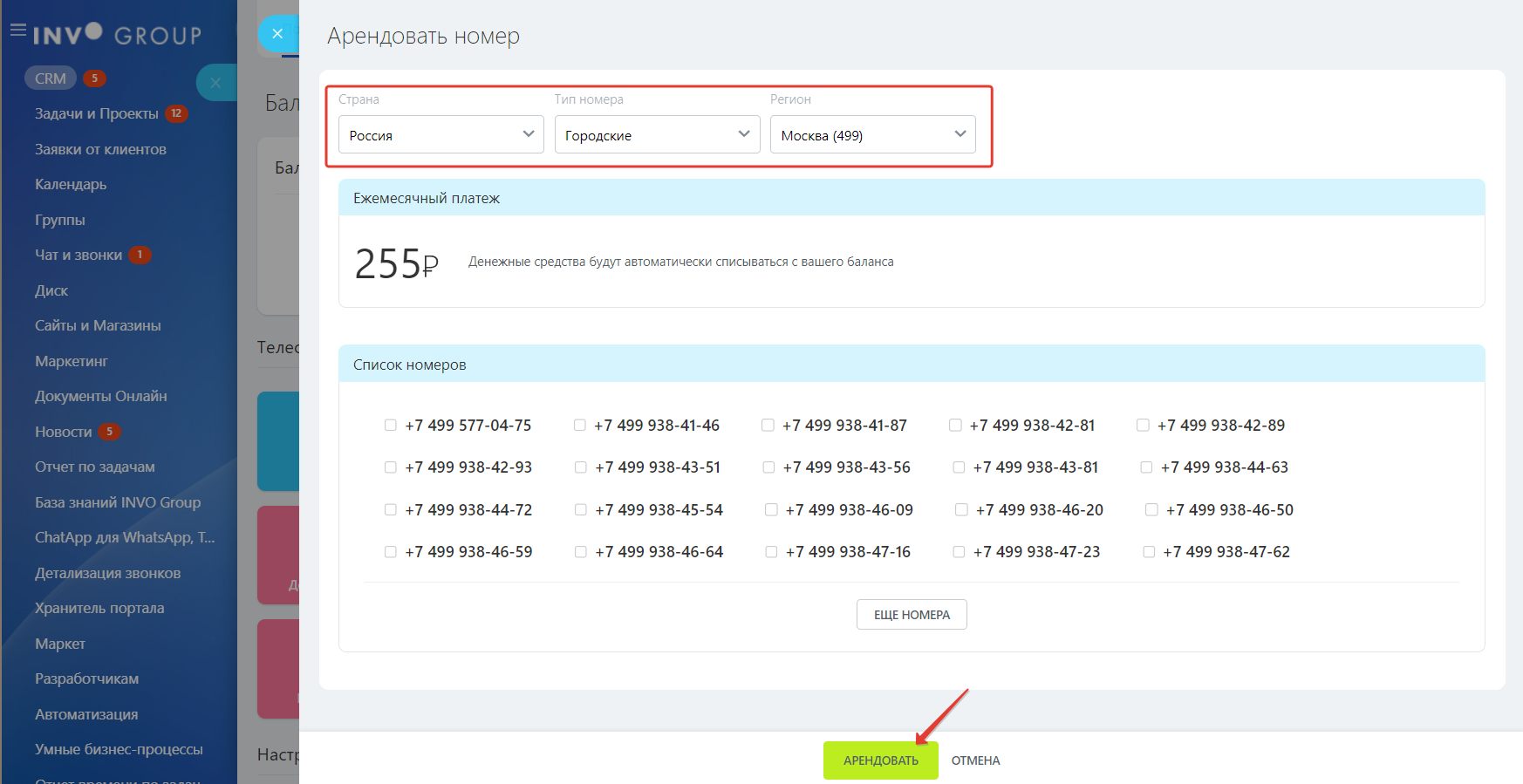
Task: Click the Арендовать номер title
Action: pyautogui.click(x=424, y=36)
